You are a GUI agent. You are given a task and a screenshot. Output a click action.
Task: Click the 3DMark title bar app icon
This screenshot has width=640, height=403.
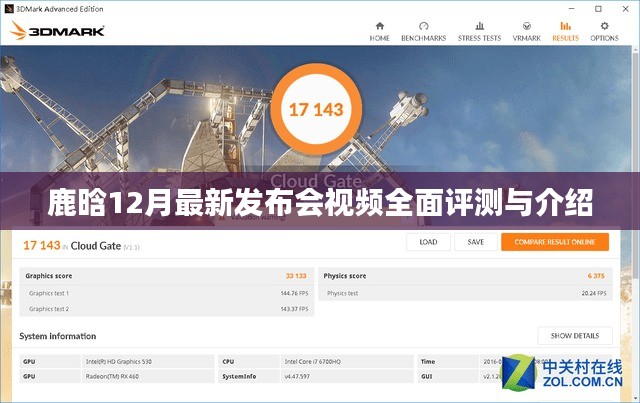9,9
